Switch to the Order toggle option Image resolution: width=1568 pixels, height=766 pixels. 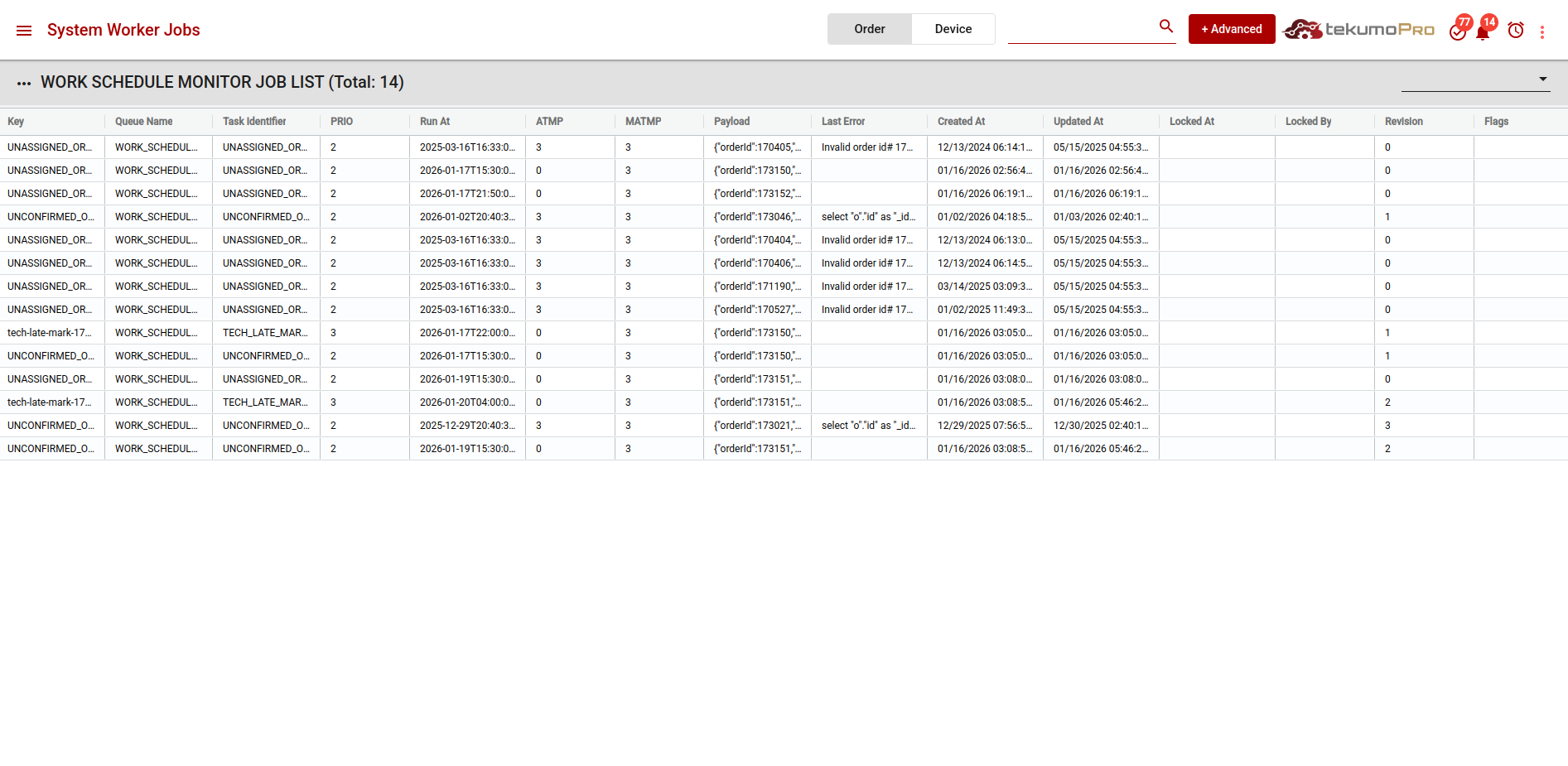coord(869,29)
